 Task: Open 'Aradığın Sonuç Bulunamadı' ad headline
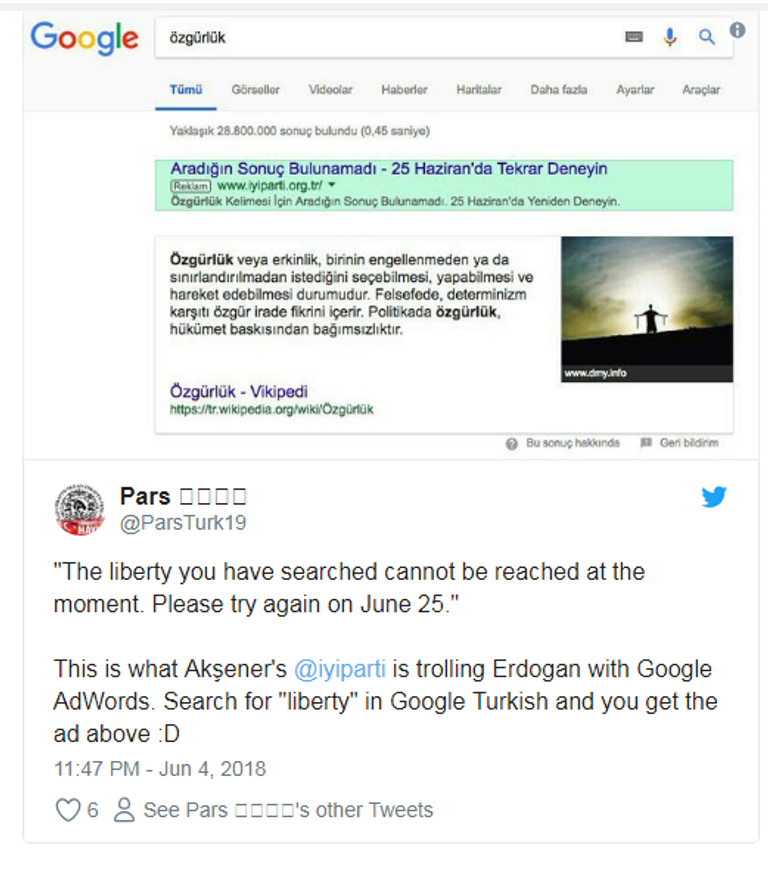388,169
